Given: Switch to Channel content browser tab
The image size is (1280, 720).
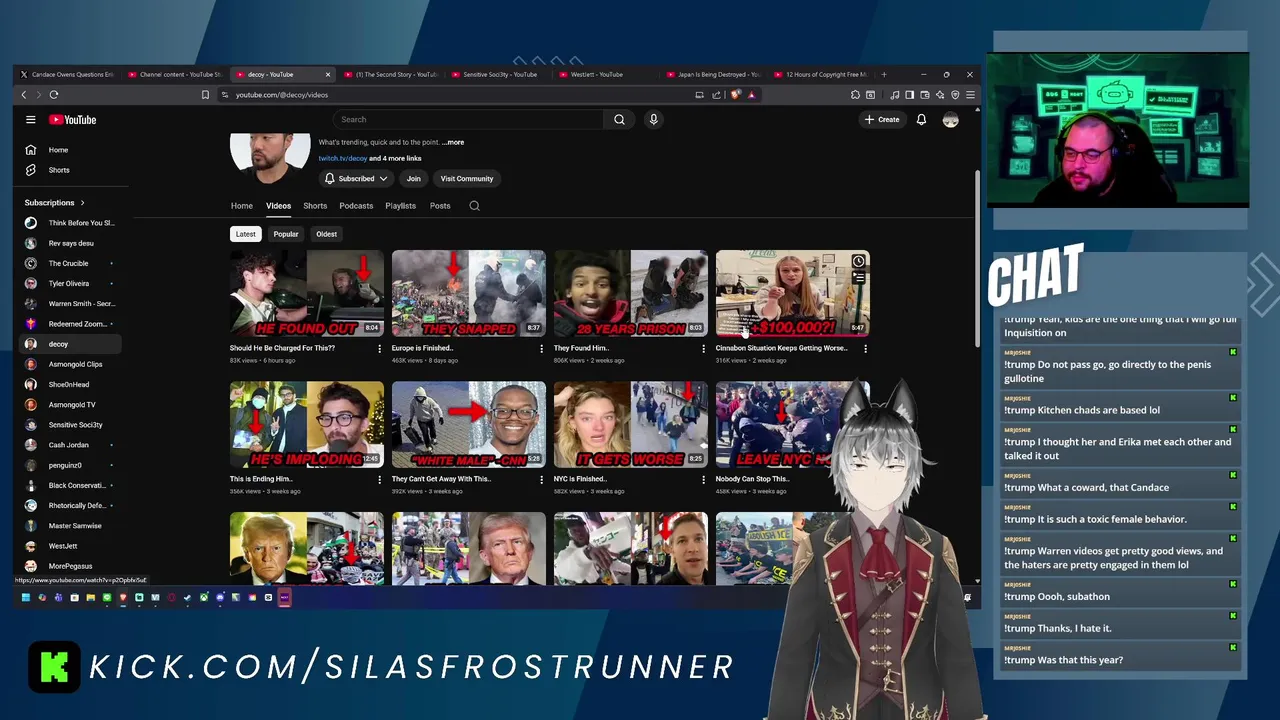Looking at the screenshot, I should (175, 74).
